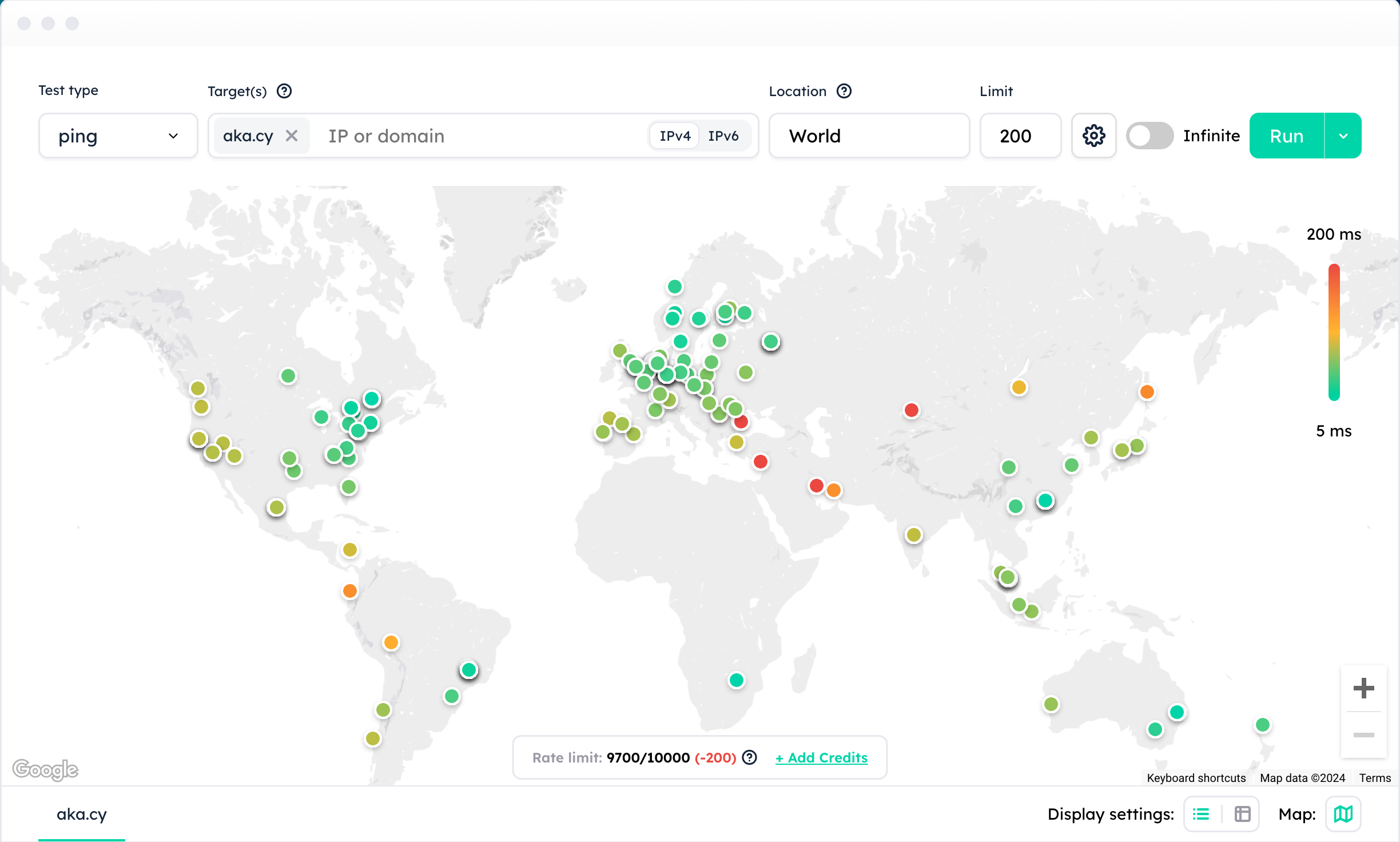1400x842 pixels.
Task: Click the Add Credits link
Action: click(821, 757)
